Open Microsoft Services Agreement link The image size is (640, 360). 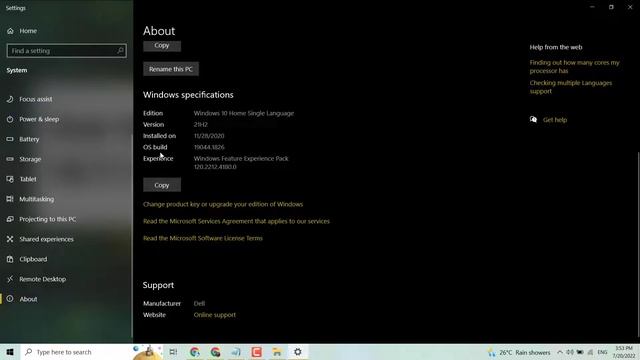click(236, 221)
